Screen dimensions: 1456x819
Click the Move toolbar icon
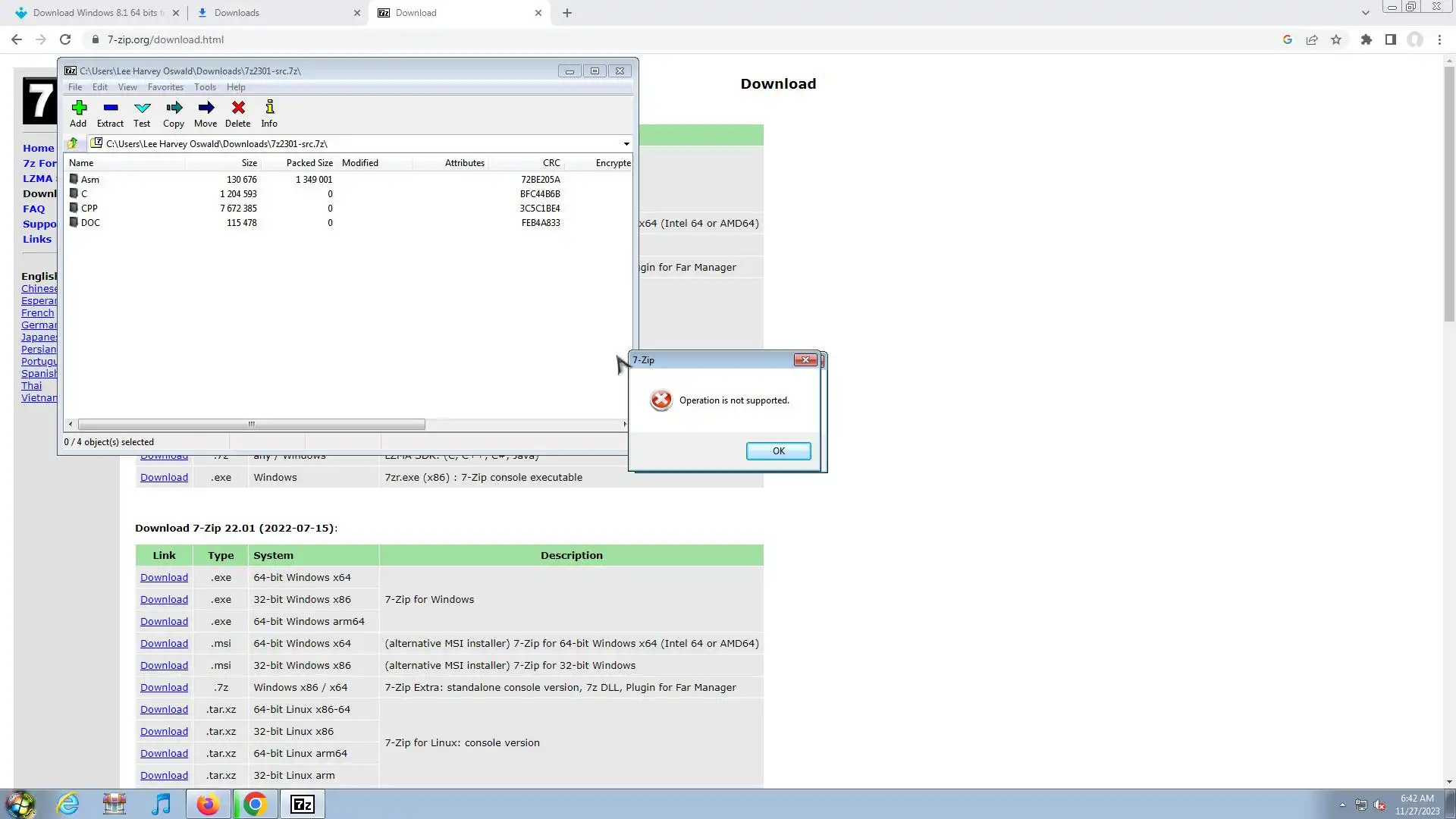[206, 108]
